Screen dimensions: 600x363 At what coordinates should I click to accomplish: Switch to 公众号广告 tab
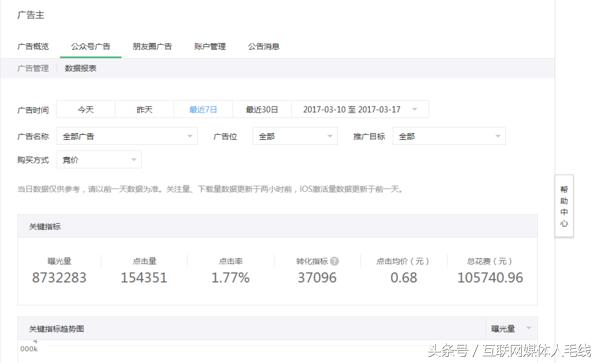pyautogui.click(x=91, y=46)
